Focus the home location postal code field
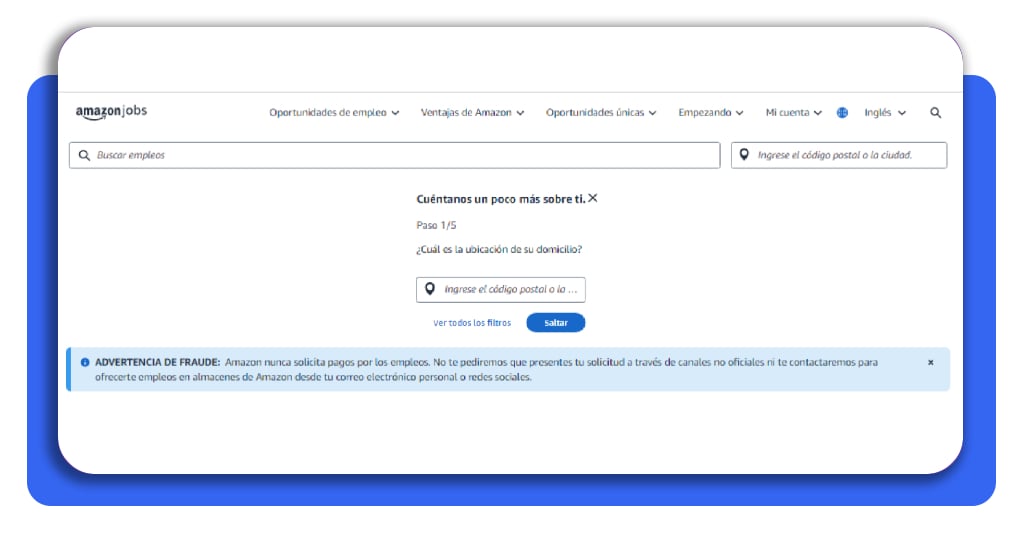 tap(500, 289)
